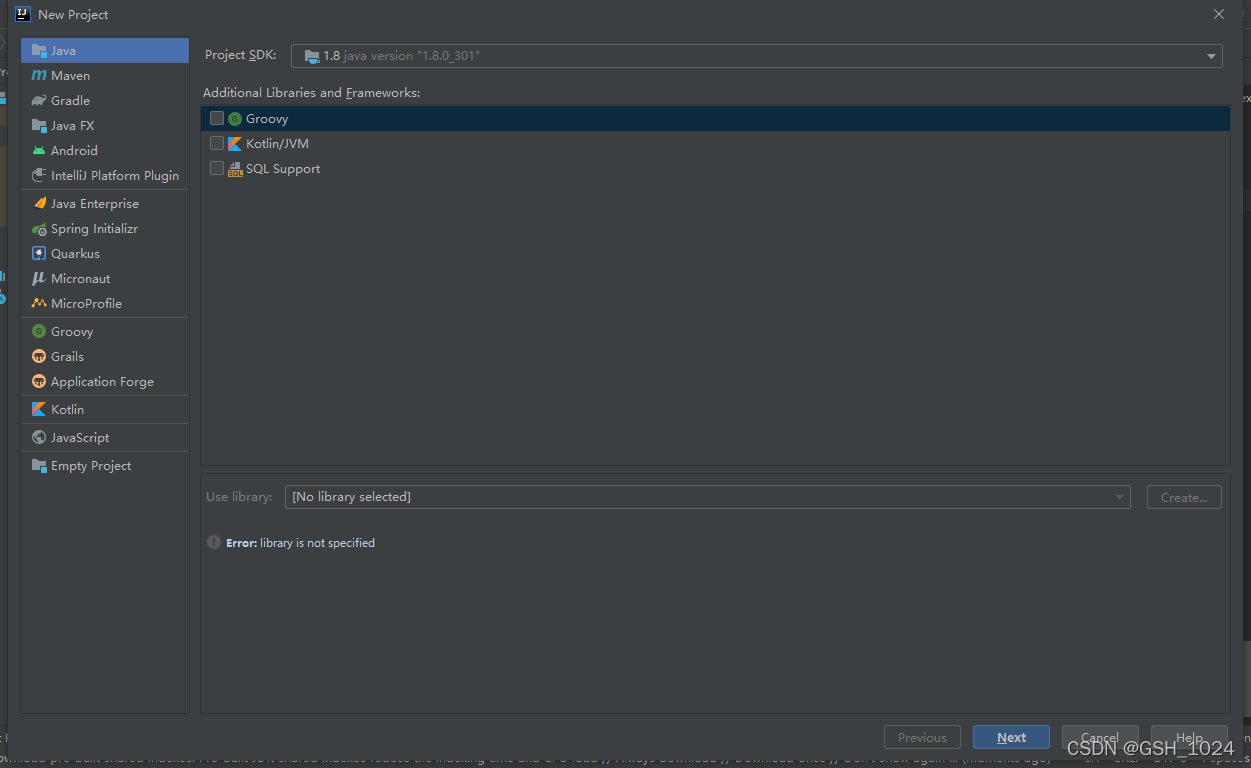Click the 'Use library:' label

tap(239, 496)
